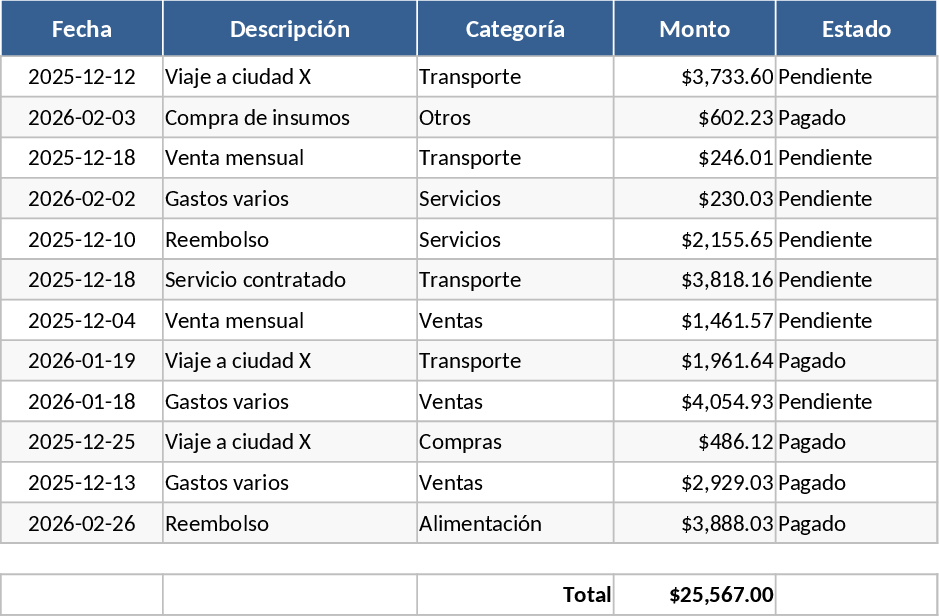The width and height of the screenshot is (939, 616).
Task: Select the date cell 2026-02-02
Action: [x=82, y=199]
